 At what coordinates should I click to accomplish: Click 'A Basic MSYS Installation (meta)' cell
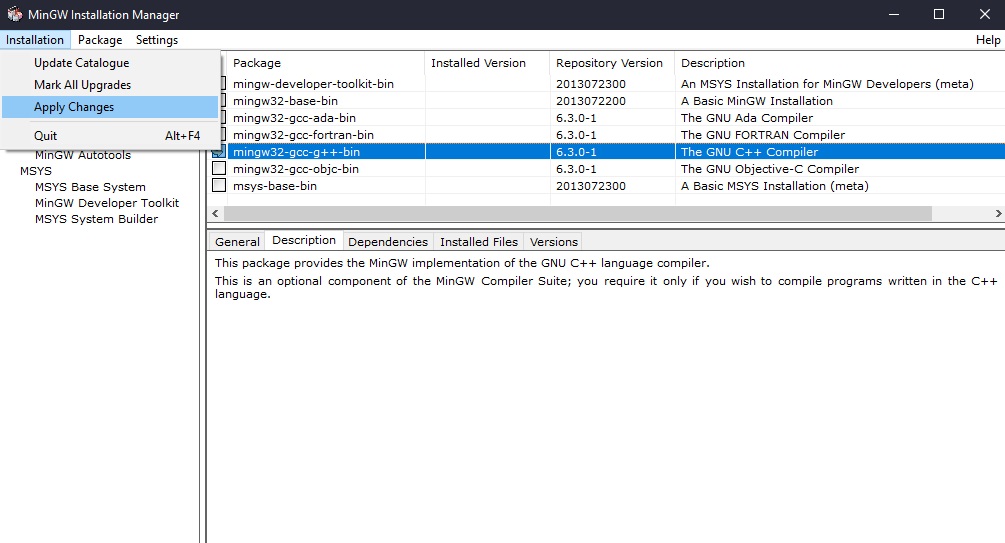pos(775,186)
